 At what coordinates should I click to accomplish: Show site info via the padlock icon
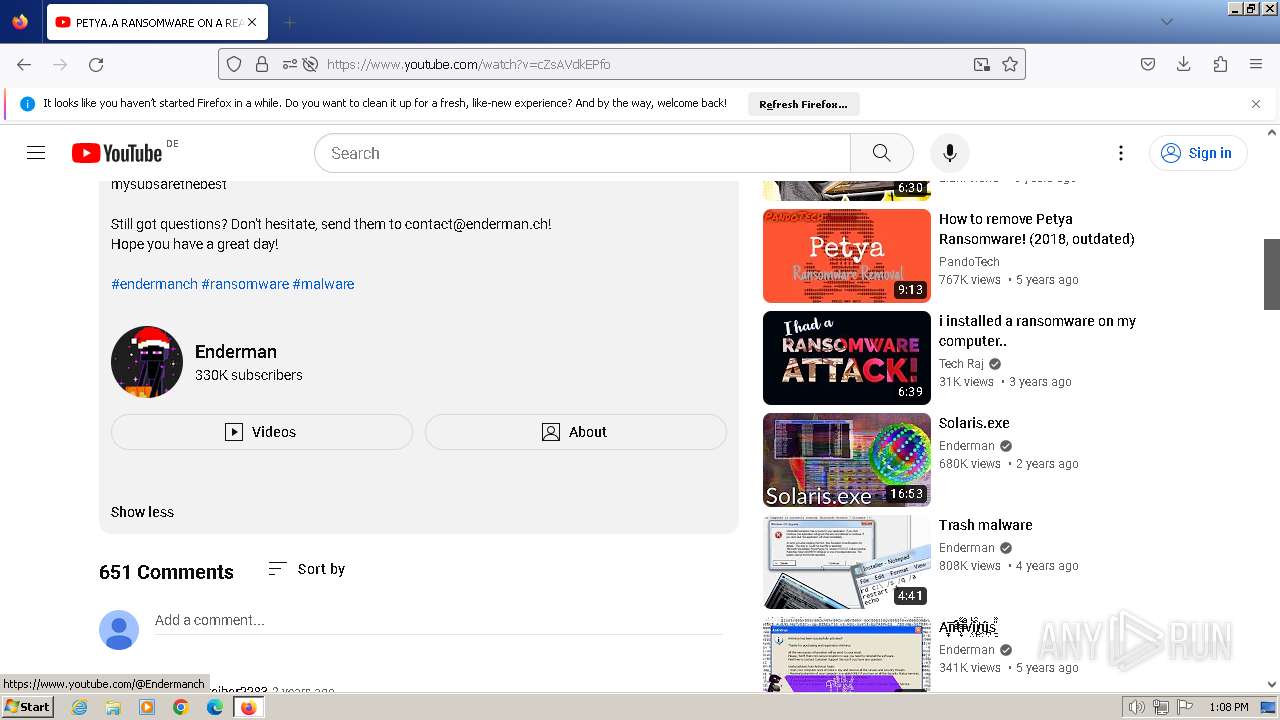262,64
